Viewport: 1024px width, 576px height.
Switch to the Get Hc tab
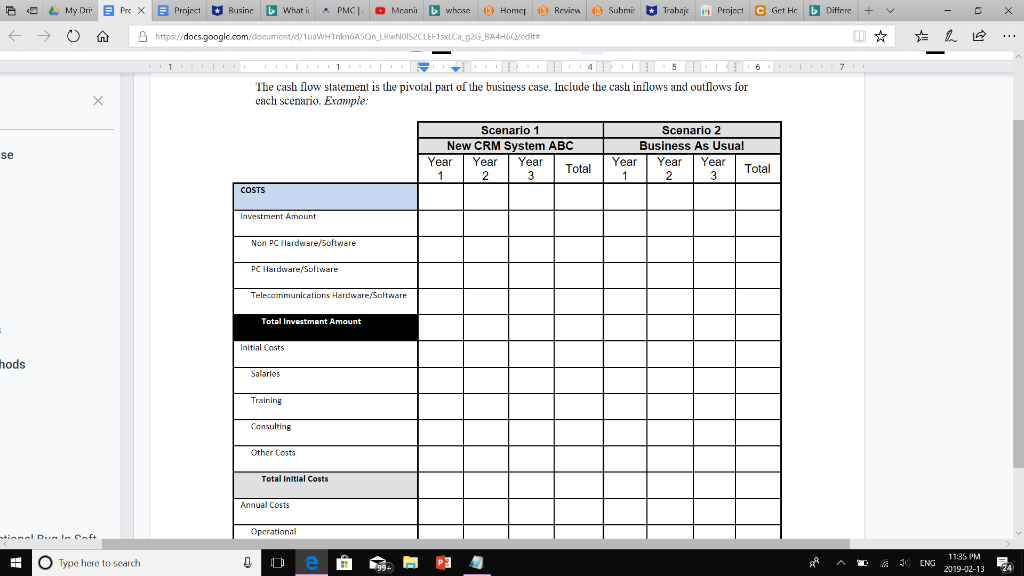click(775, 10)
